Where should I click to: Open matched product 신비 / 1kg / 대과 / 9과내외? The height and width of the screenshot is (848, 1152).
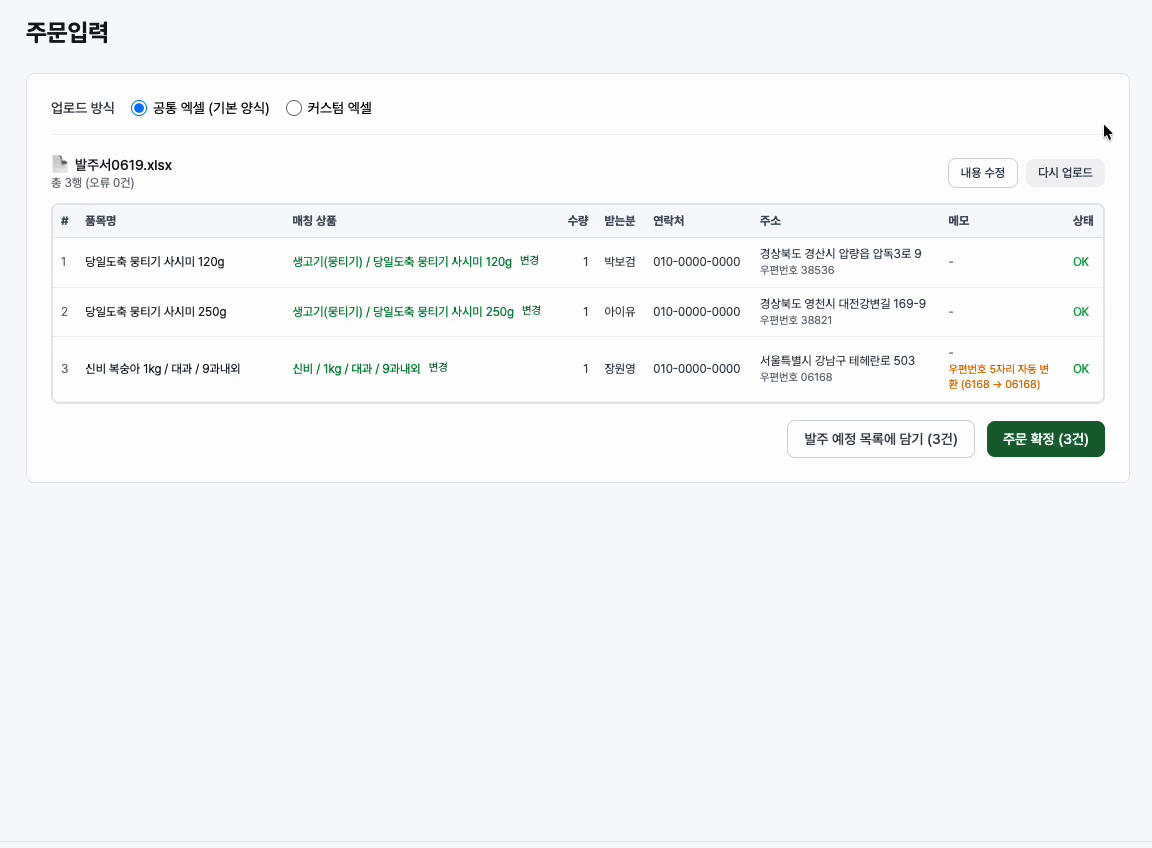356,369
